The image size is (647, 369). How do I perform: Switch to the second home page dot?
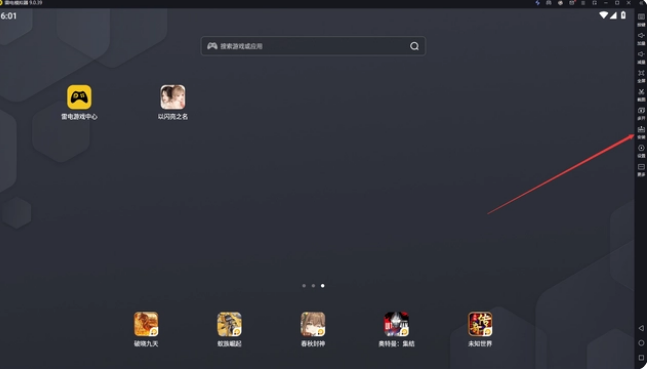pos(313,286)
